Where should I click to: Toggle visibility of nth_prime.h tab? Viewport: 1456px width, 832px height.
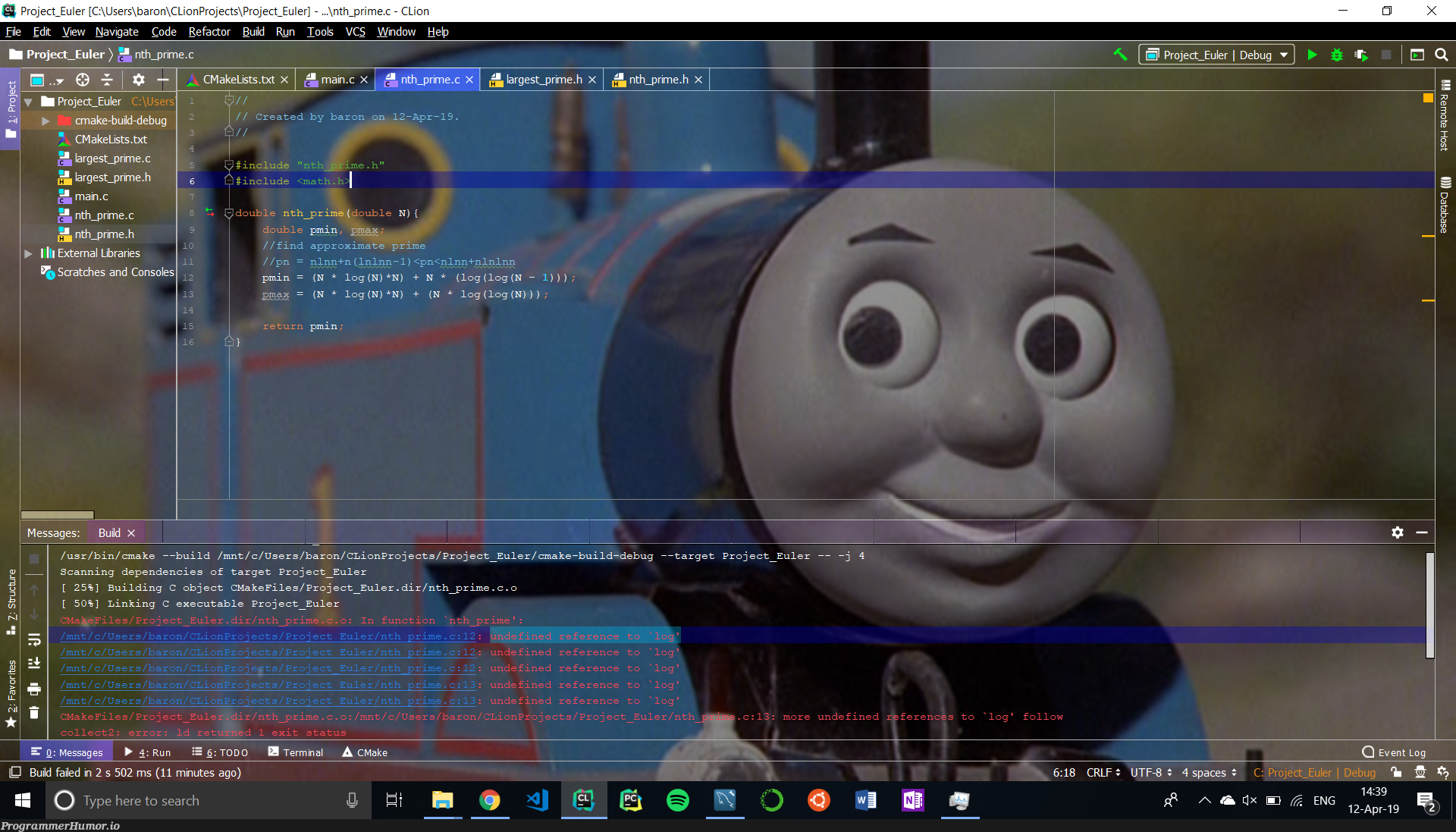click(x=697, y=80)
